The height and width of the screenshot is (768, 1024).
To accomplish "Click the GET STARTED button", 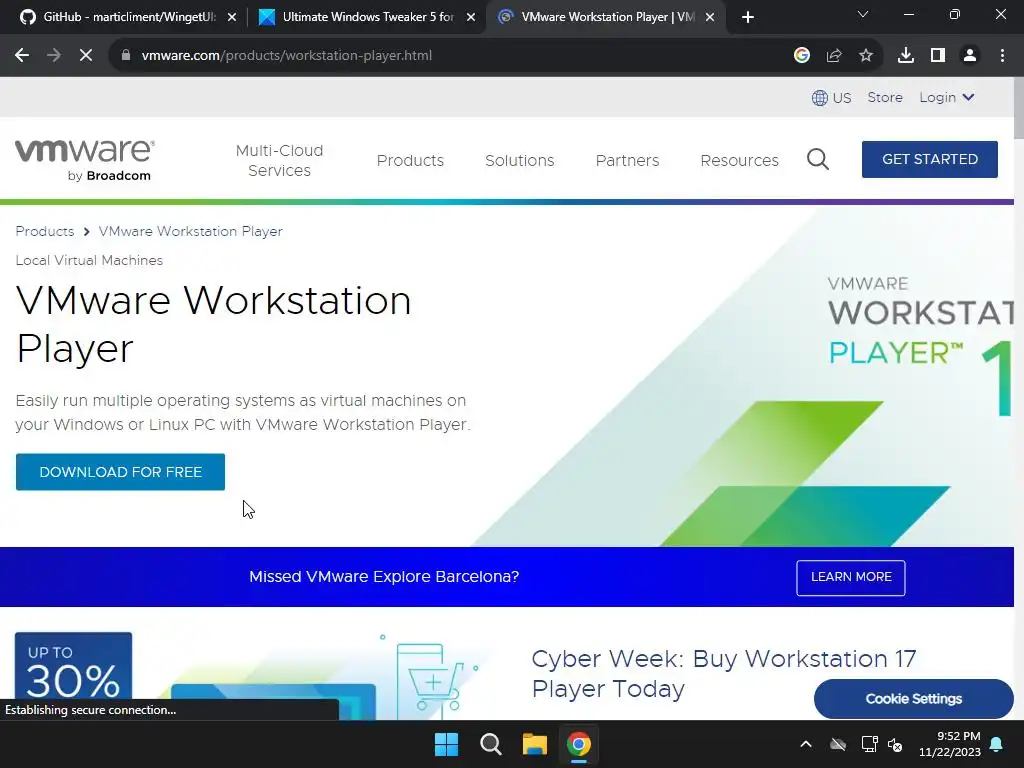I will coord(929,159).
